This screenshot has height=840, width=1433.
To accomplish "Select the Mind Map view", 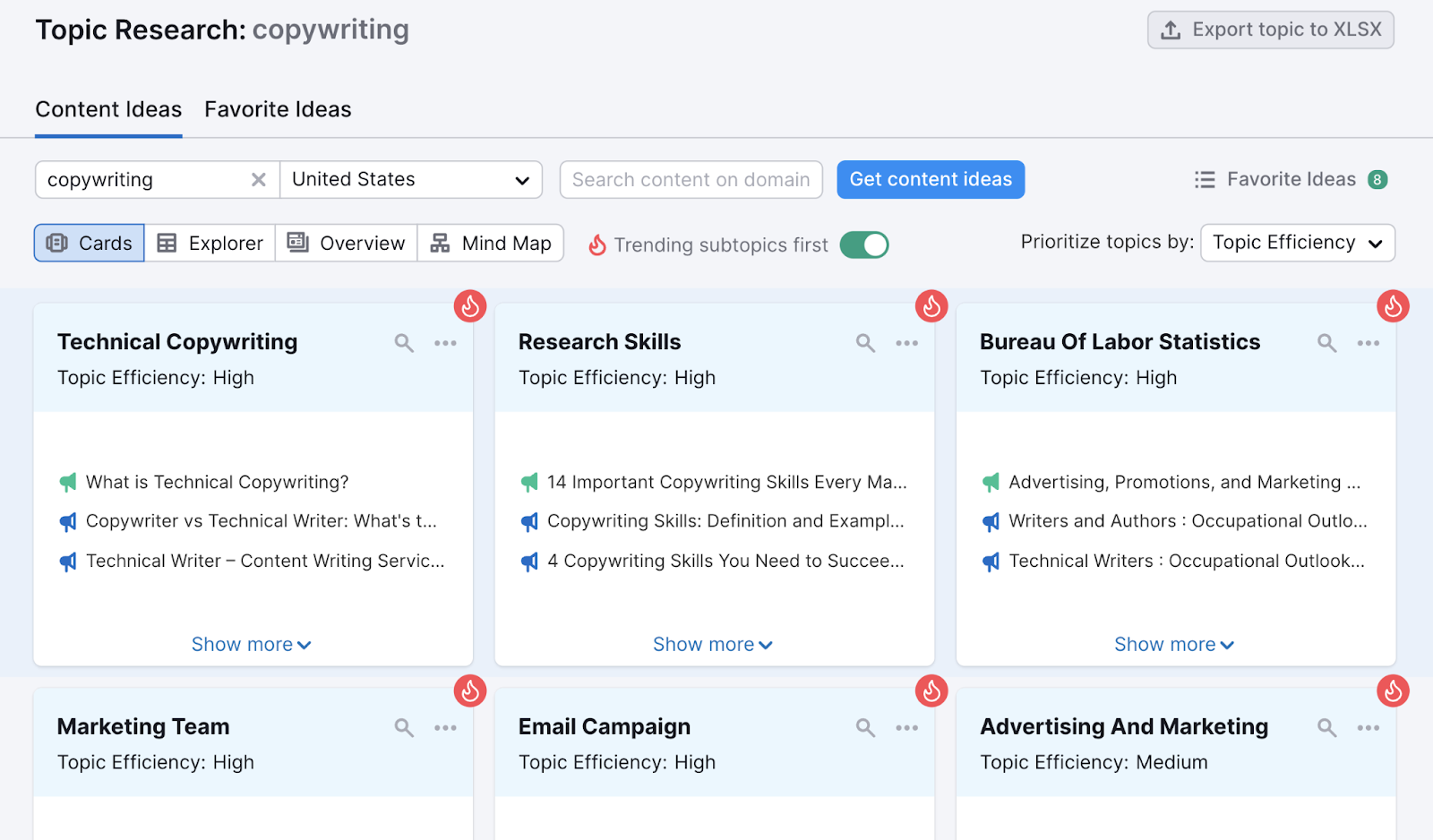I will [x=491, y=243].
